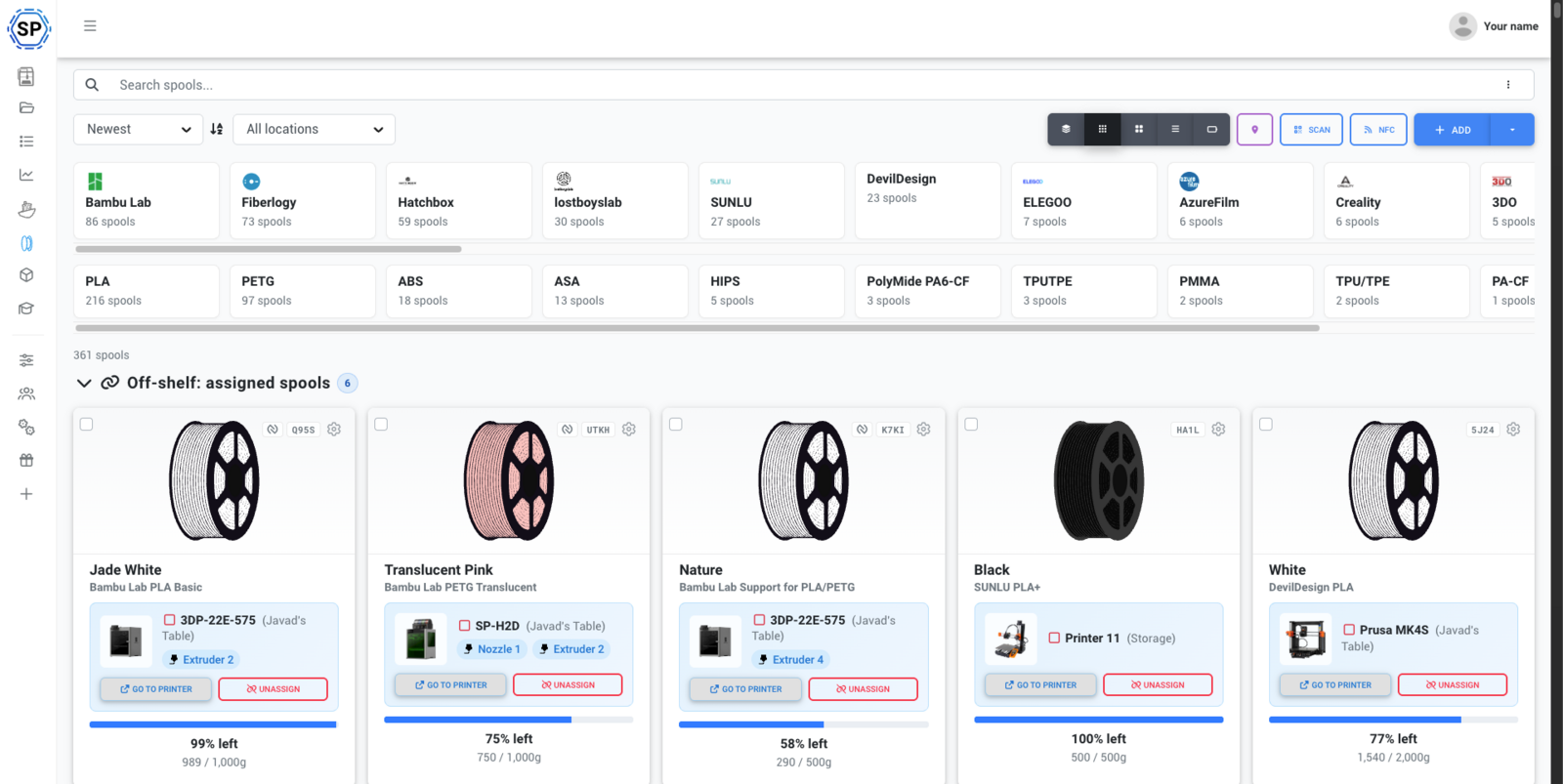
Task: Filter by PLA material
Action: tap(147, 291)
